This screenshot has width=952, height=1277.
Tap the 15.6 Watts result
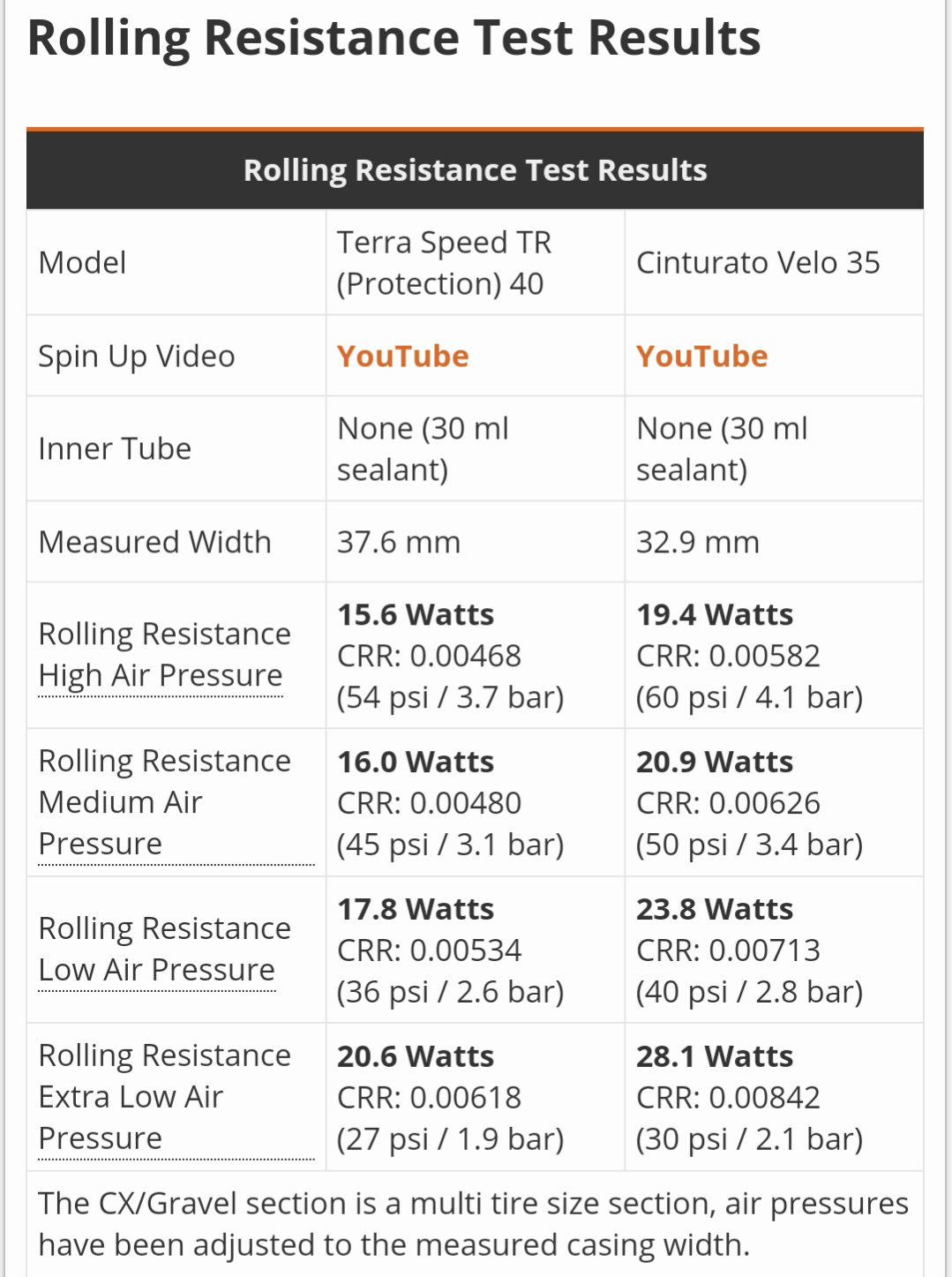416,614
